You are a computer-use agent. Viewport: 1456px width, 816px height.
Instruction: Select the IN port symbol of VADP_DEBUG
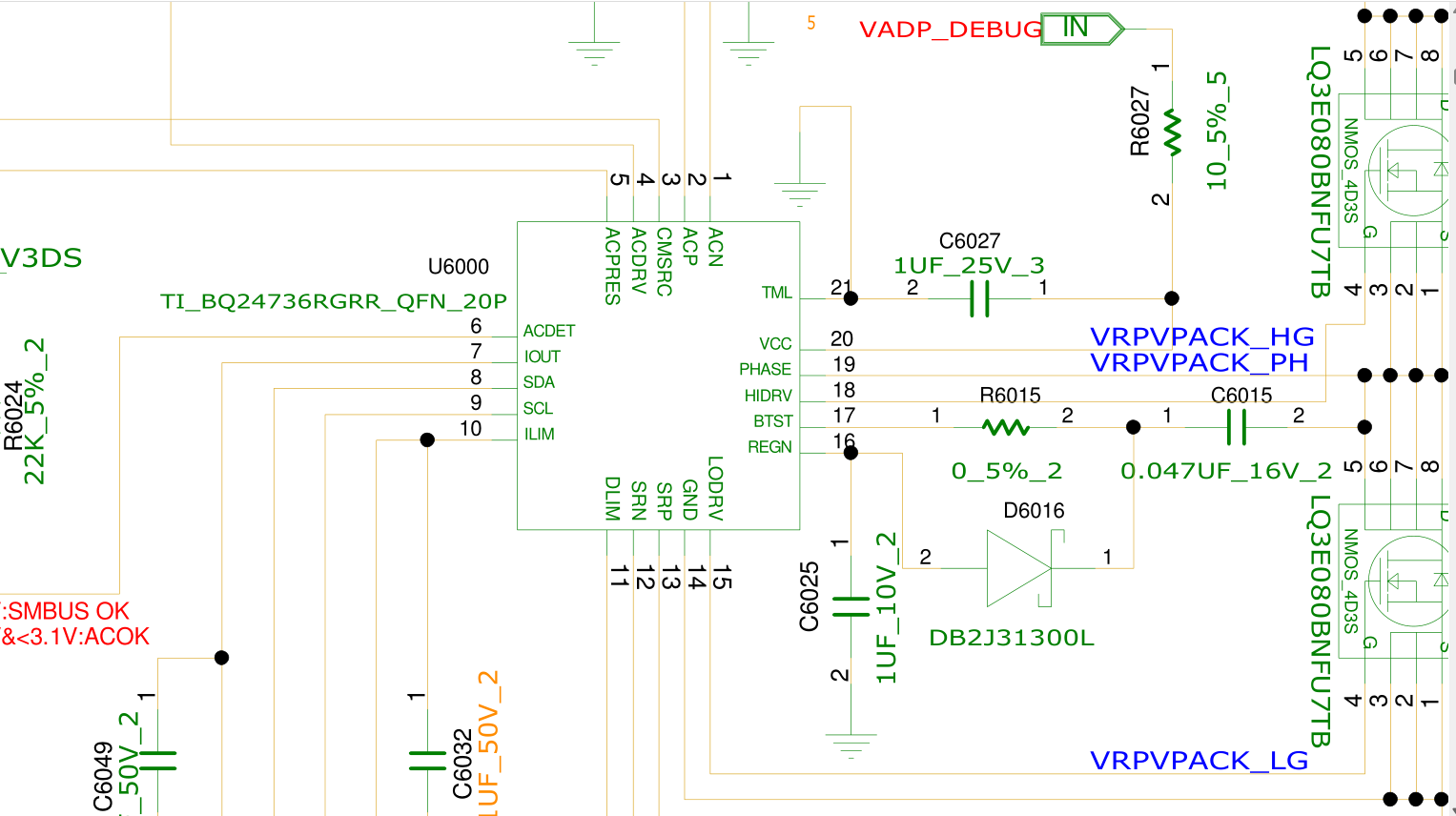tap(1082, 29)
